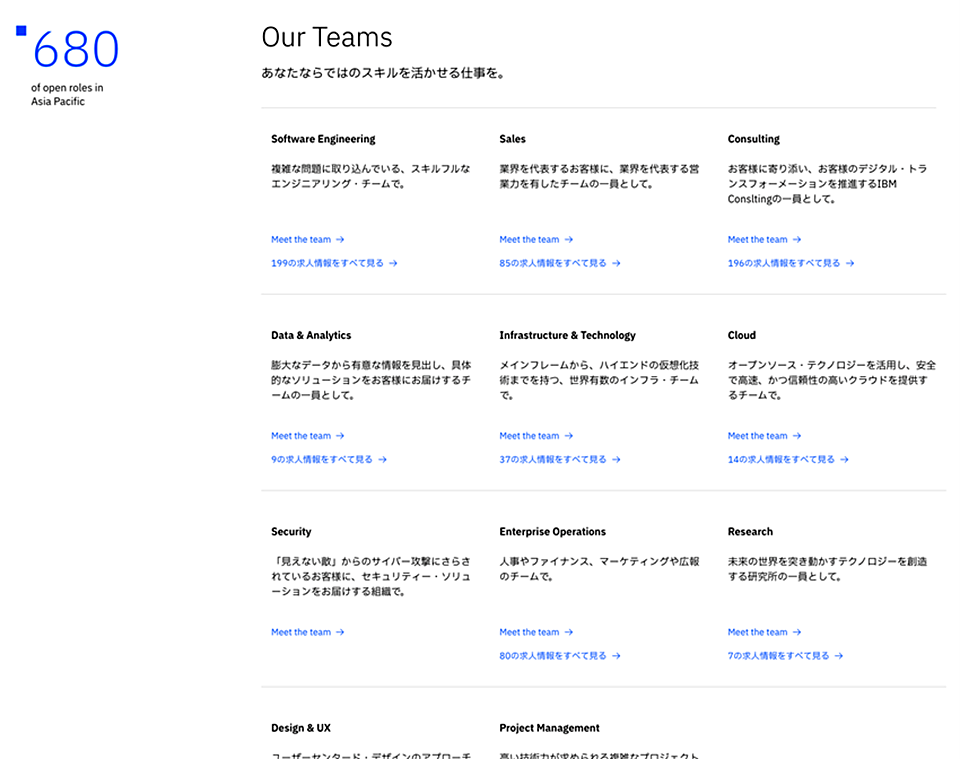Open Infrastructure & Technology Meet the team link

(x=529, y=436)
